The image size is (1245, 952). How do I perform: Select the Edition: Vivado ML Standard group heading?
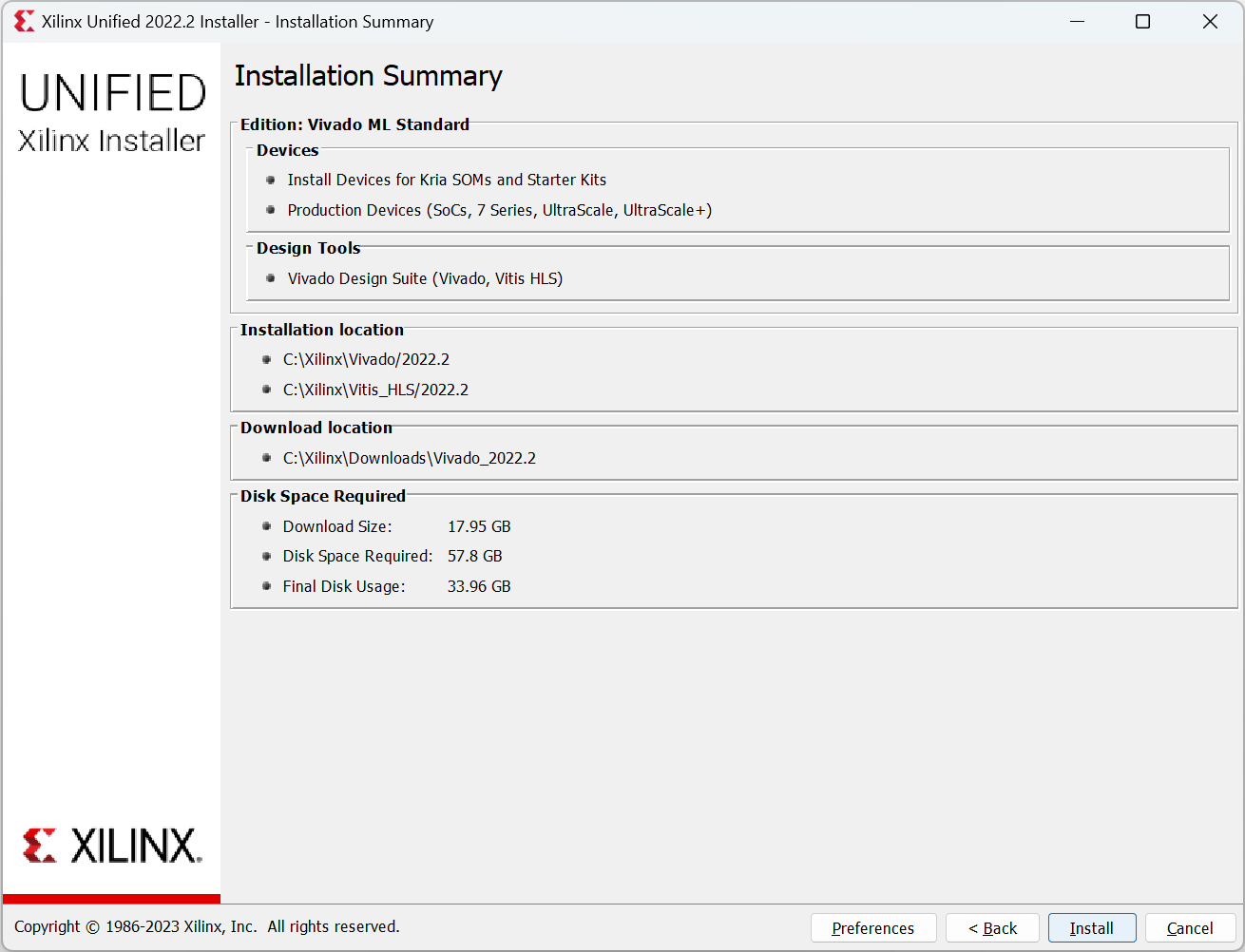tap(354, 124)
